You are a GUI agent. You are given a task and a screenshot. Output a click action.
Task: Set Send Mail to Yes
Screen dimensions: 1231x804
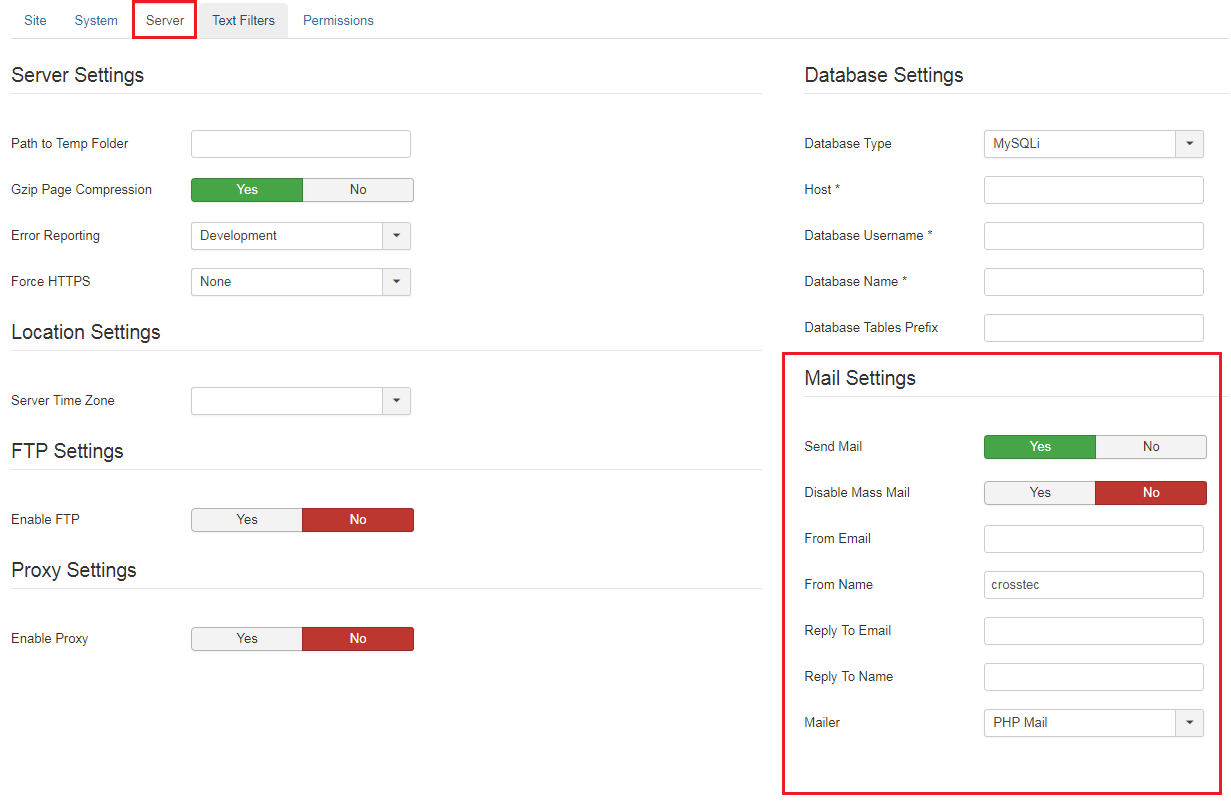tap(1040, 447)
